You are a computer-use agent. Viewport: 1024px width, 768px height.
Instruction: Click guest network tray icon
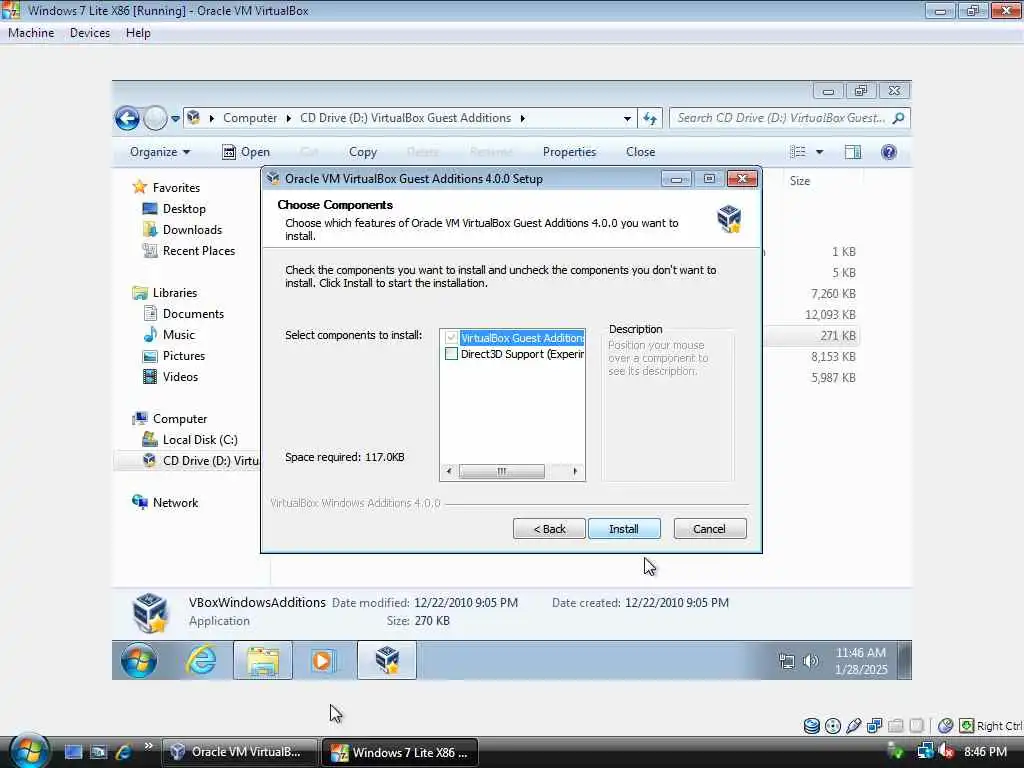click(x=787, y=661)
